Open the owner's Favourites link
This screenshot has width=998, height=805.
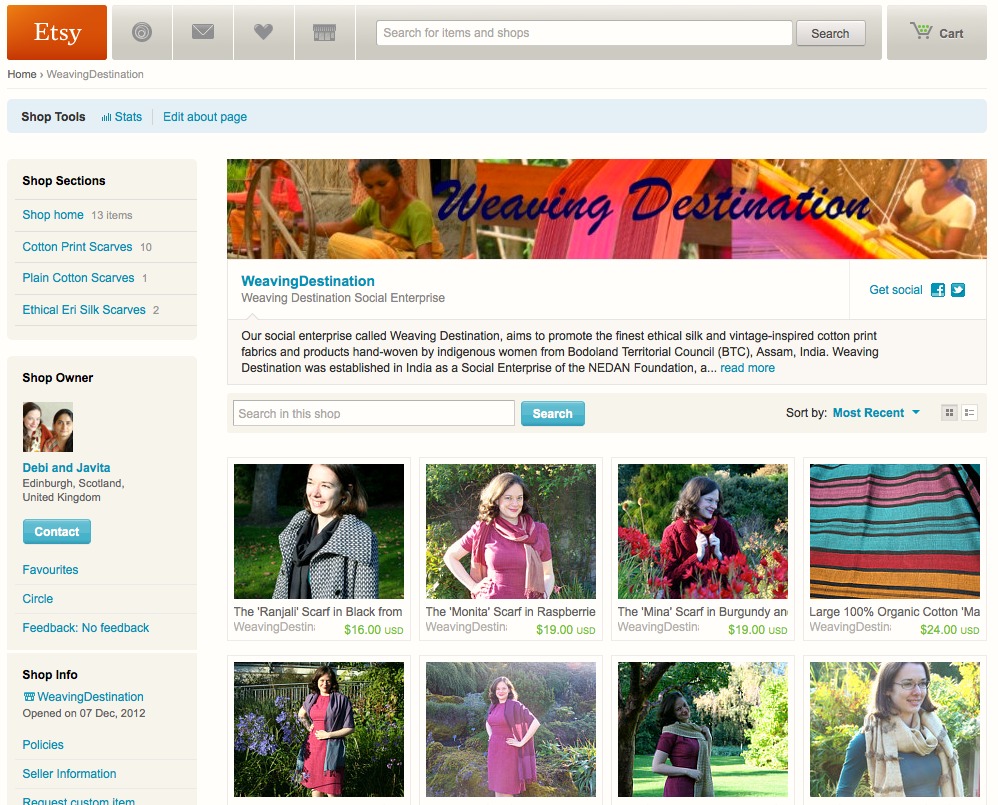click(x=50, y=570)
